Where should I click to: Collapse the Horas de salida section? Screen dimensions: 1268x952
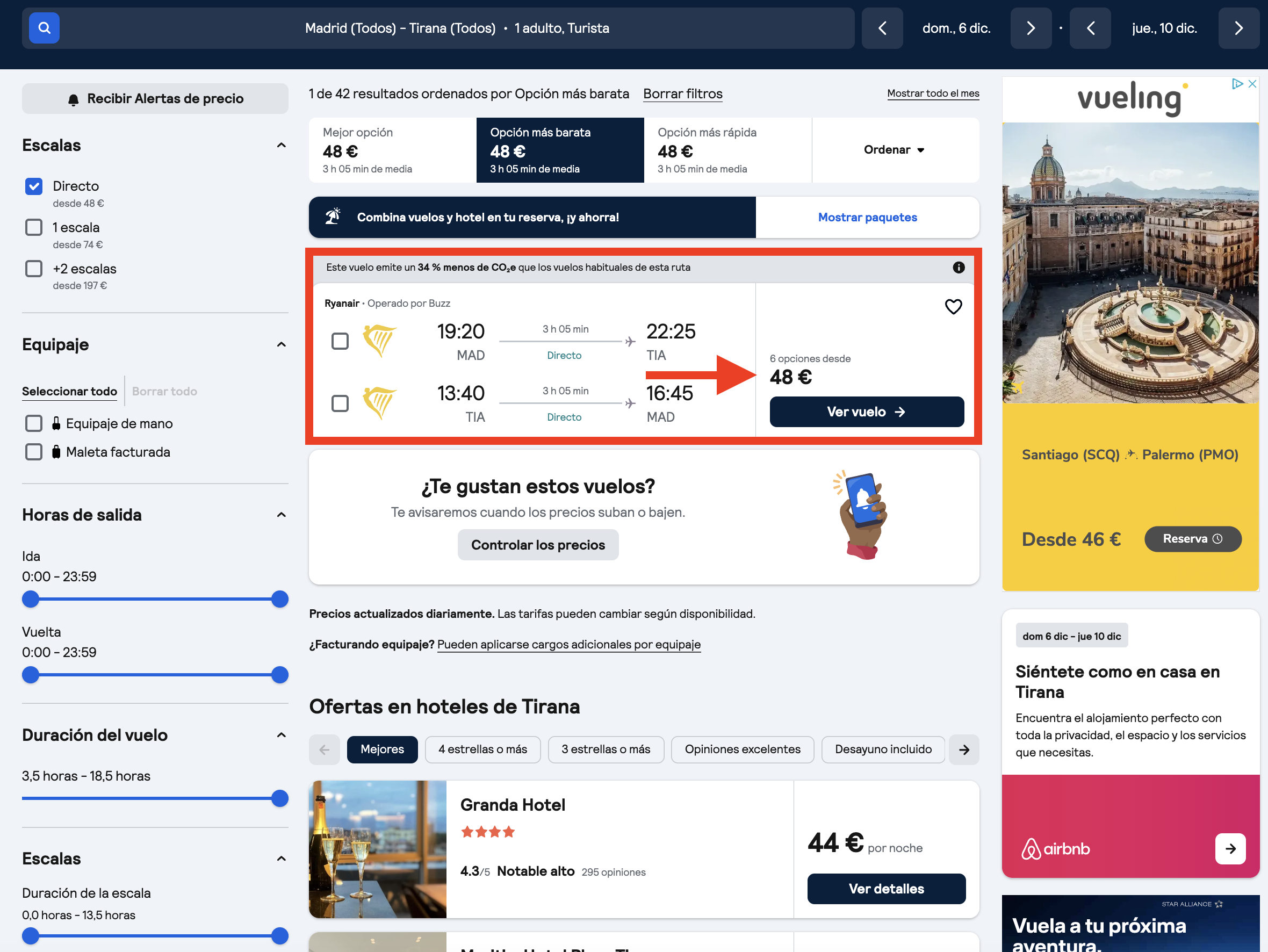coord(282,515)
